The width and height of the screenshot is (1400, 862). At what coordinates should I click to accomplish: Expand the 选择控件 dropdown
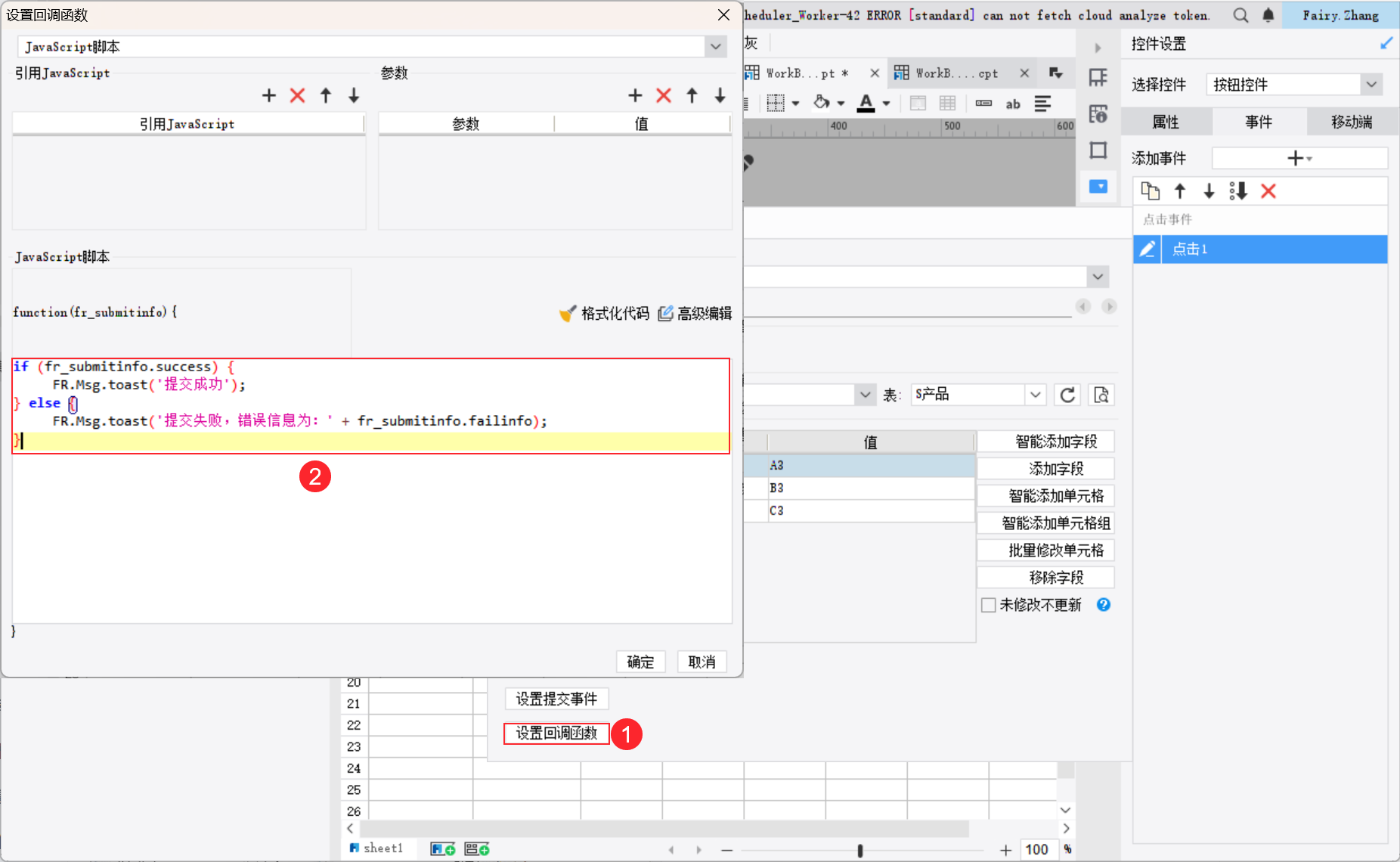coord(1371,85)
